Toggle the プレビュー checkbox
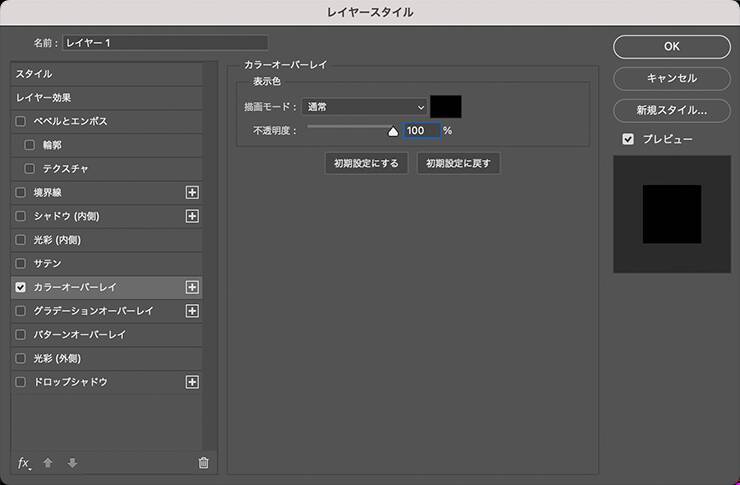Screen dimensions: 740x485 pos(628,139)
